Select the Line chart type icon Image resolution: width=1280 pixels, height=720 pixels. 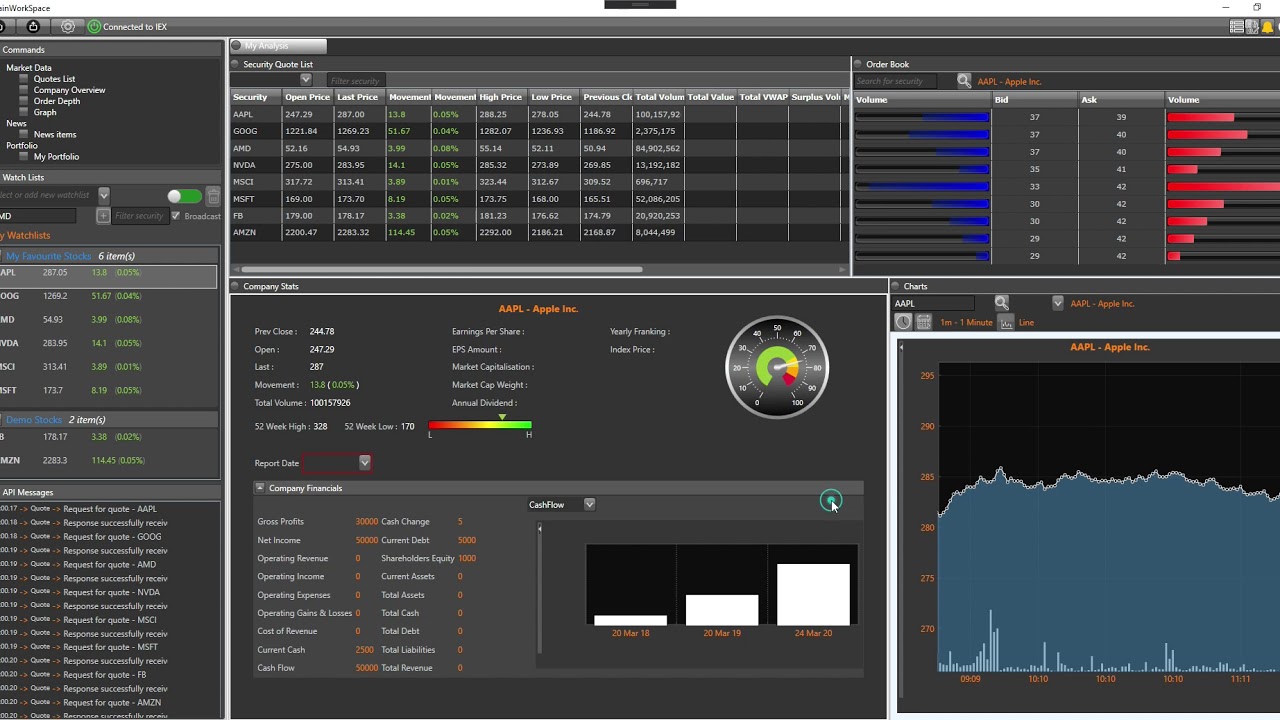click(x=1006, y=322)
